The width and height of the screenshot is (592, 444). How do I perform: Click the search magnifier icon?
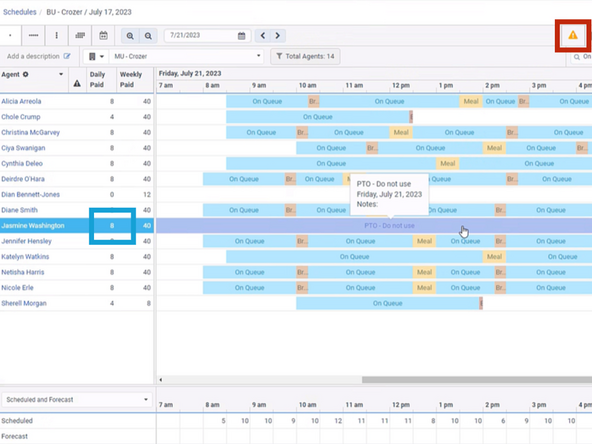(x=577, y=57)
